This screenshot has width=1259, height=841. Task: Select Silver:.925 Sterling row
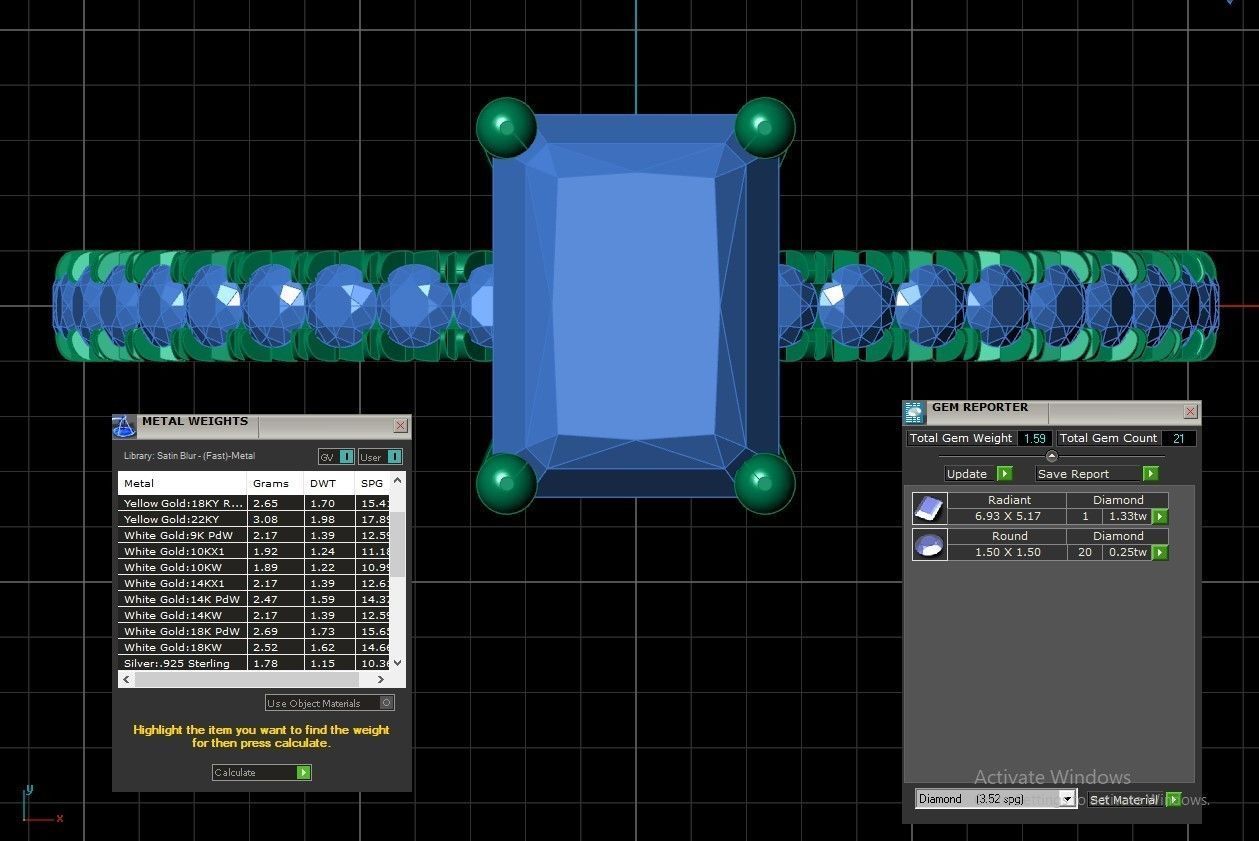[x=254, y=663]
